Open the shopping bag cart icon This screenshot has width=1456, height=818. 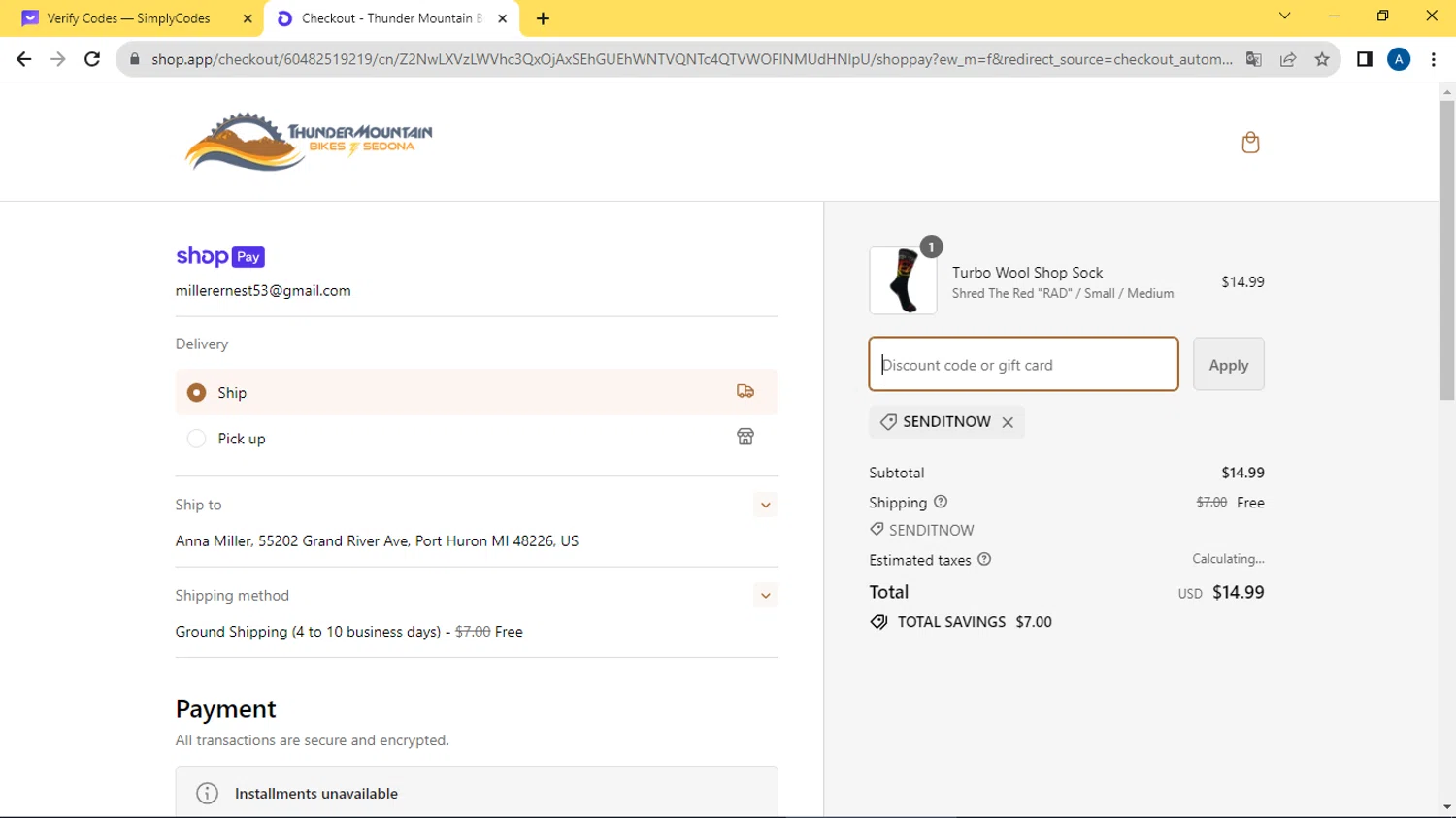click(1250, 143)
